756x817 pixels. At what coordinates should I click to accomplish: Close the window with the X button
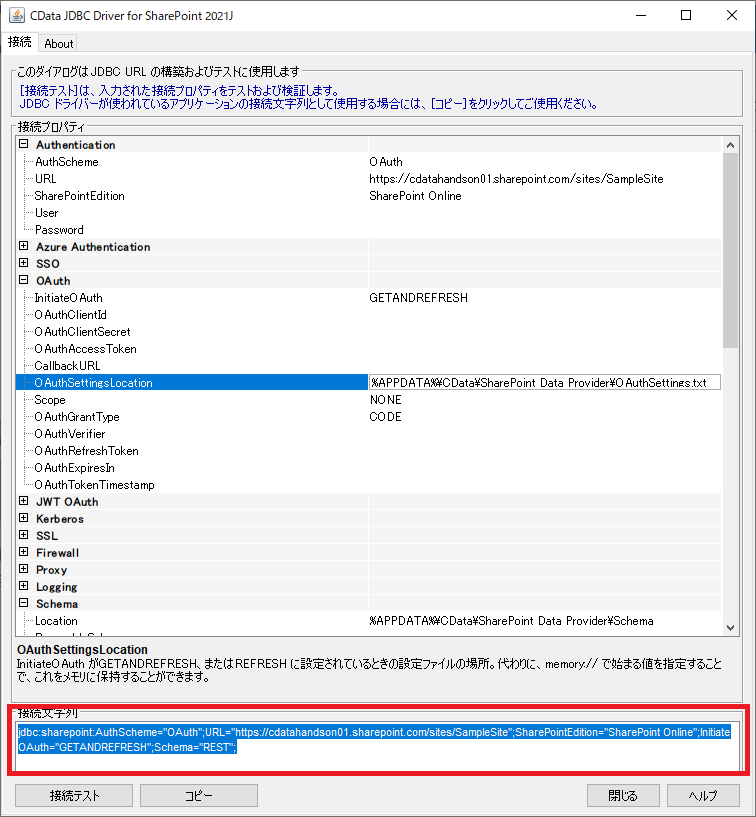coord(732,16)
